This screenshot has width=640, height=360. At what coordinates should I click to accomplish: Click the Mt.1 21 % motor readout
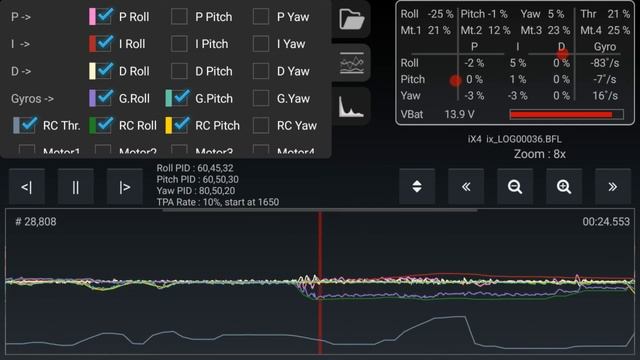425,31
